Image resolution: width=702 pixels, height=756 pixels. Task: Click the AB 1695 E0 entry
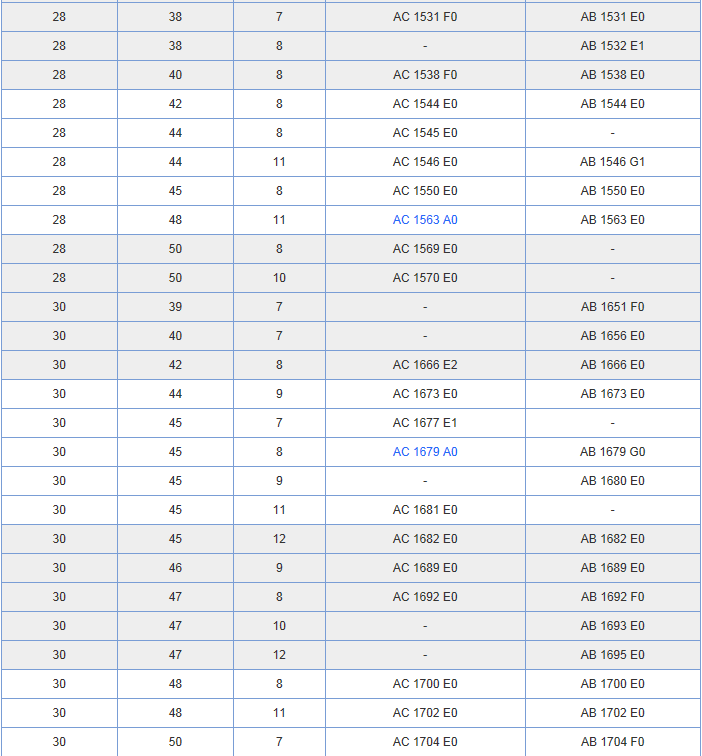click(x=612, y=655)
